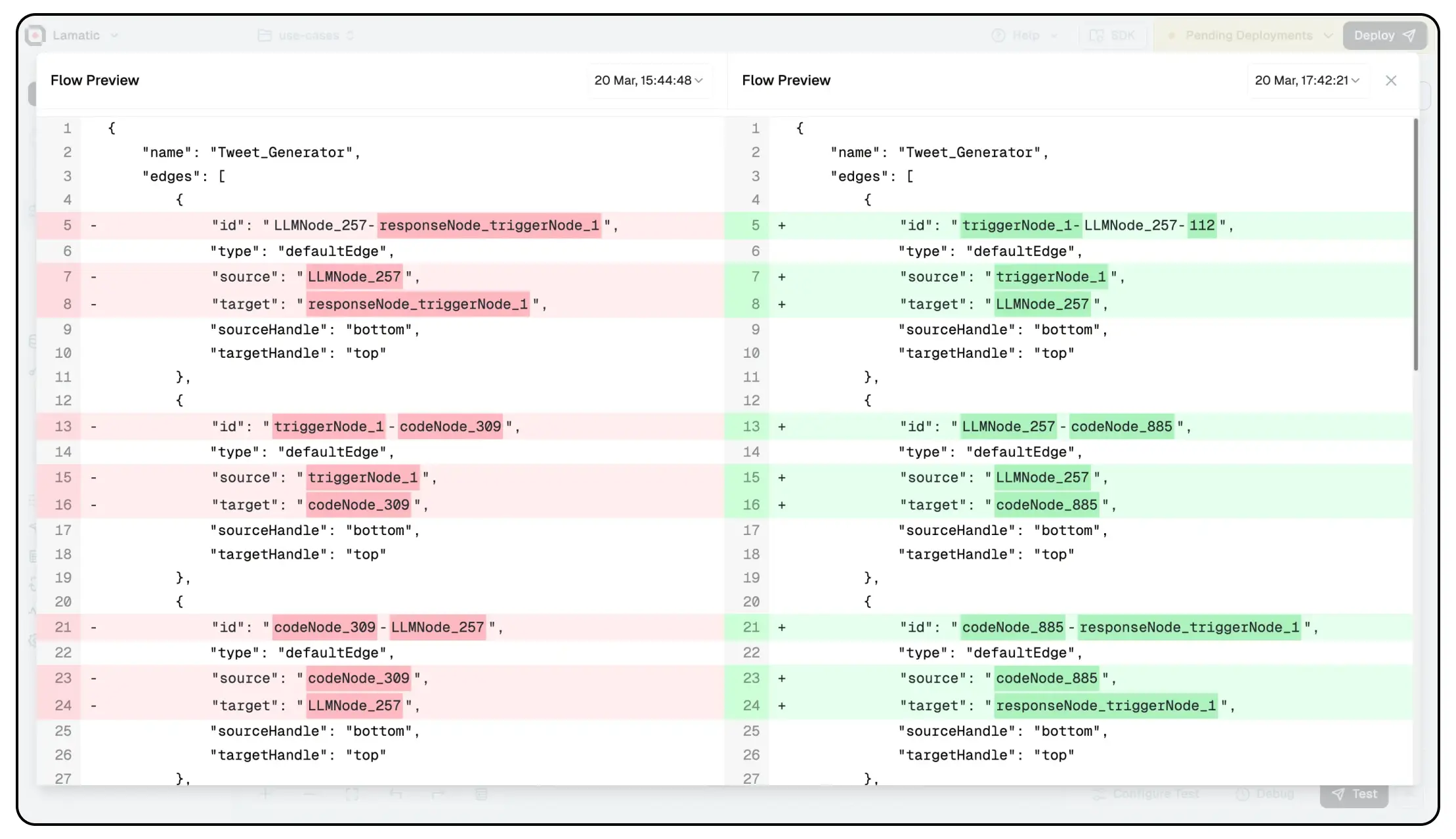
Task: Open the notes list icon on the bottom toolbar
Action: click(481, 794)
